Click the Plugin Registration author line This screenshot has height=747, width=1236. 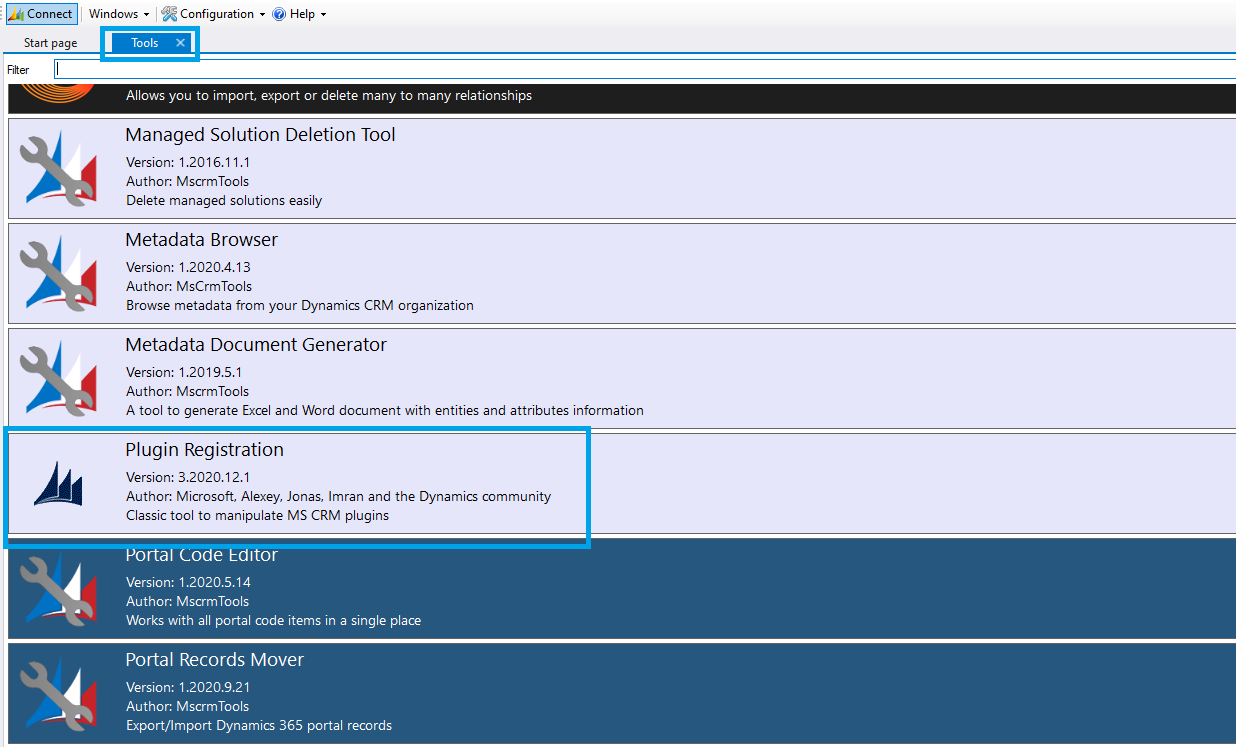[x=338, y=496]
